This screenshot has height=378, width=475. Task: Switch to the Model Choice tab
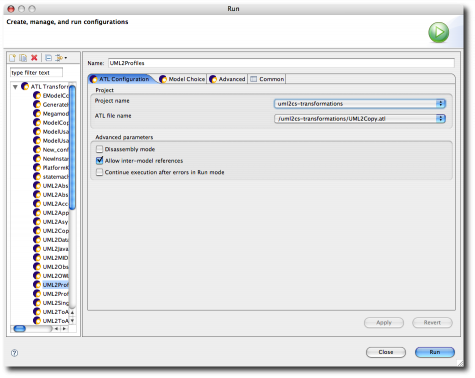tap(182, 79)
